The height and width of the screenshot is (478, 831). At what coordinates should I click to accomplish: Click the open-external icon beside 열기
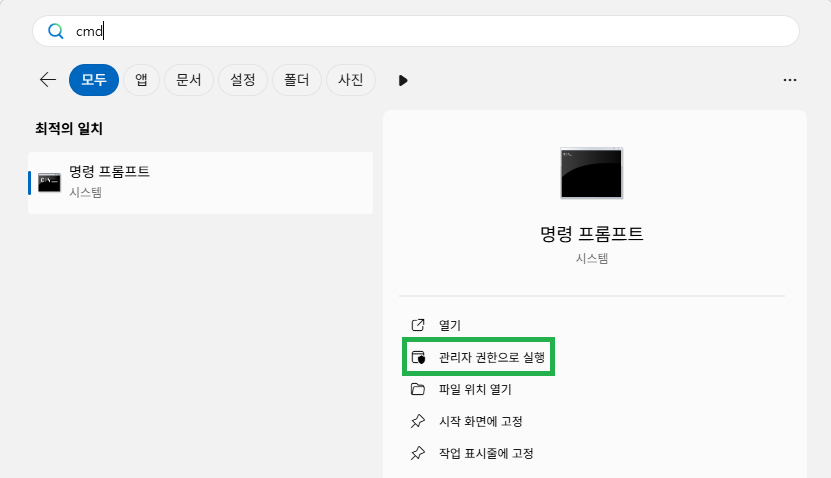click(x=418, y=325)
